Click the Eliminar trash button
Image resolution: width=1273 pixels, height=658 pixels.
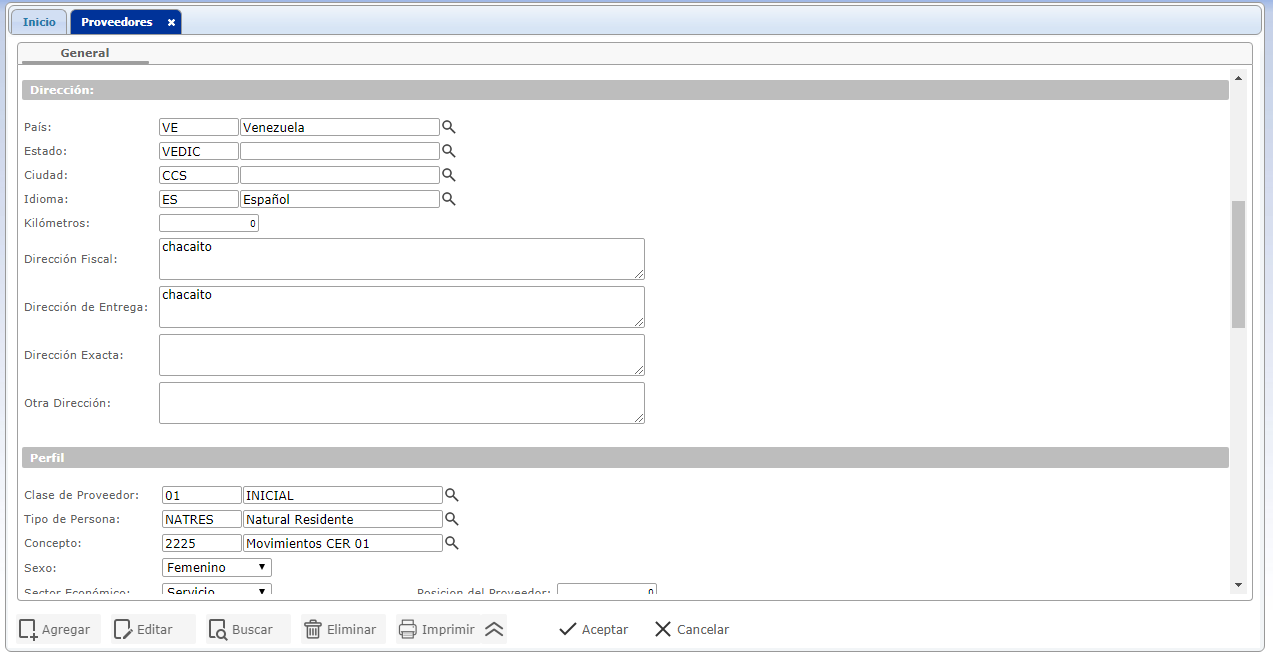[x=342, y=629]
